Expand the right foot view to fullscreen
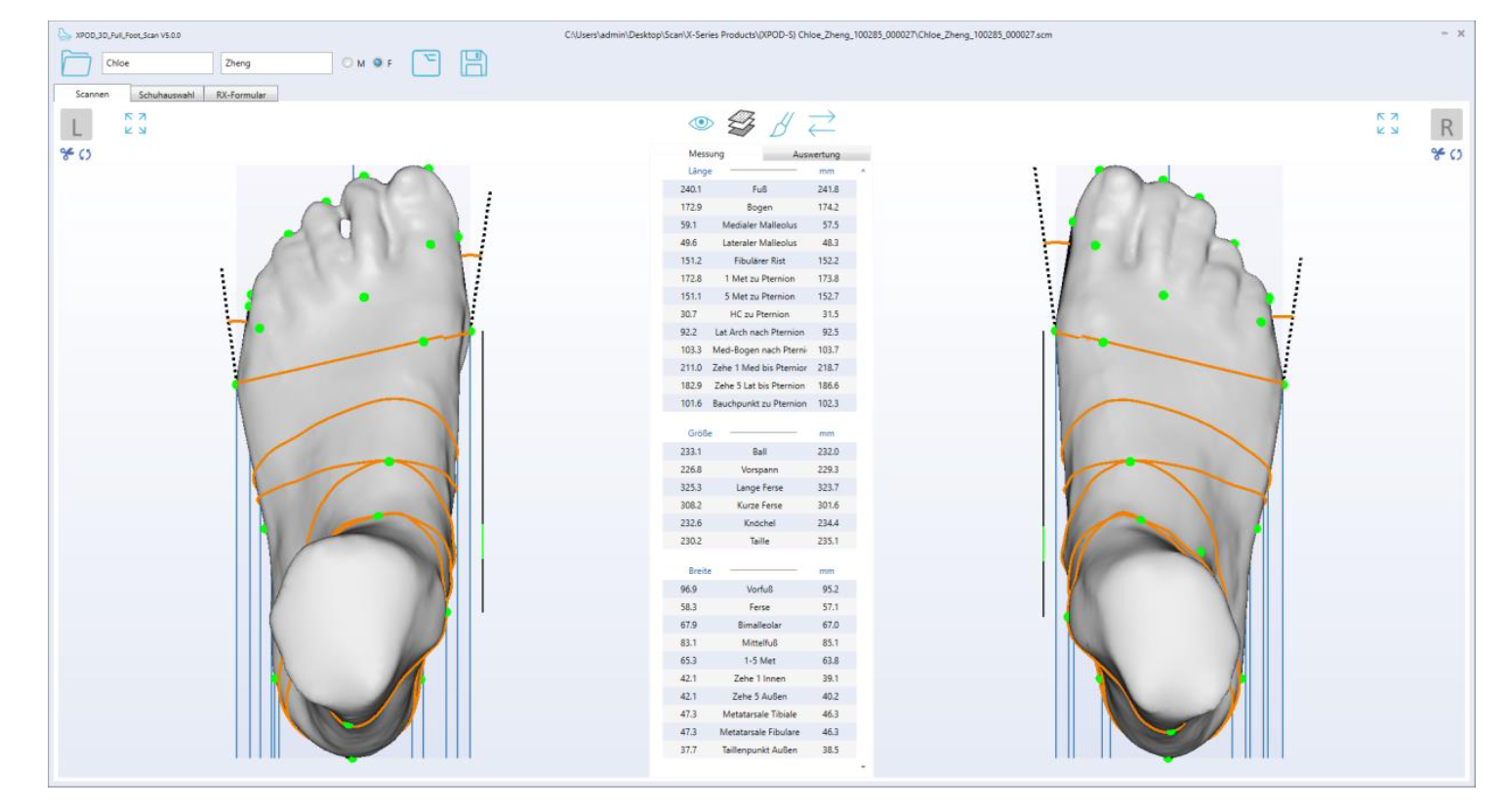Screen dimensions: 1509x812 tap(1387, 123)
